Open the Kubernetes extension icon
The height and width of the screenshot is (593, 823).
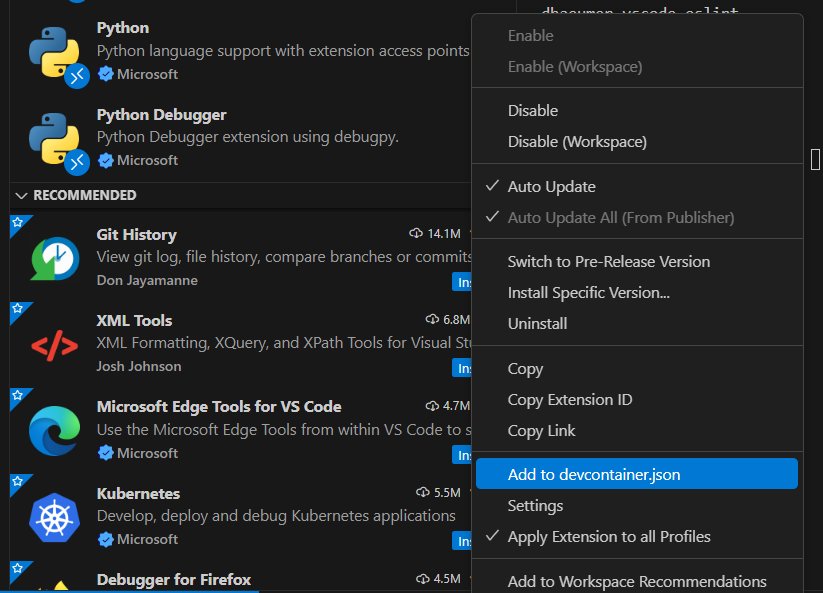point(54,517)
